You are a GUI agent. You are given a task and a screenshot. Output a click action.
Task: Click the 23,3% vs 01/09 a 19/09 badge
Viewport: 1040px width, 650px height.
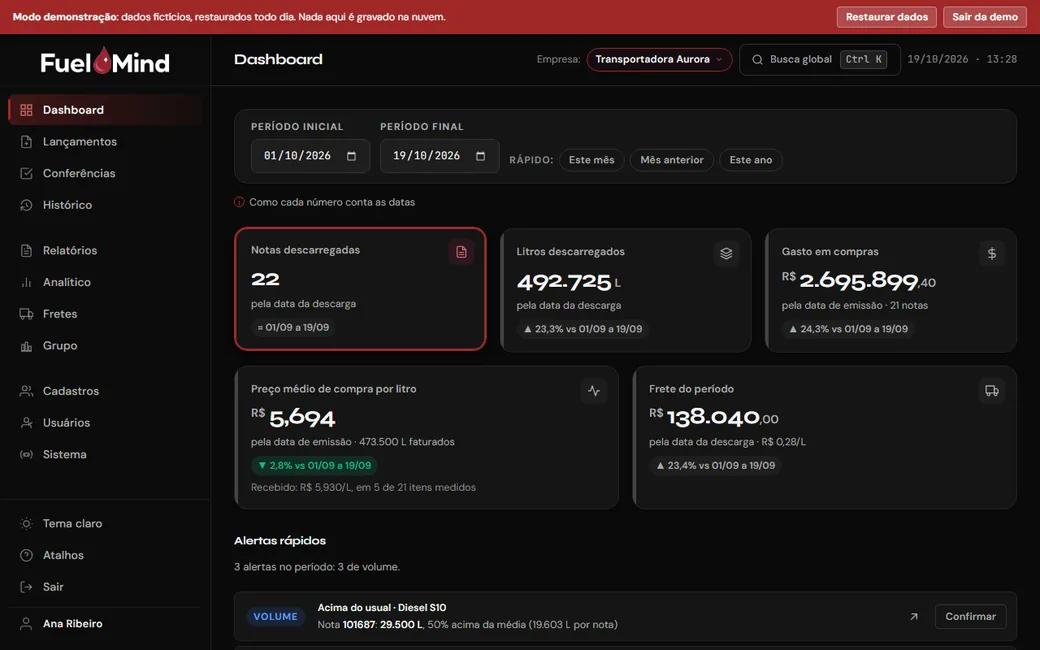pos(583,329)
